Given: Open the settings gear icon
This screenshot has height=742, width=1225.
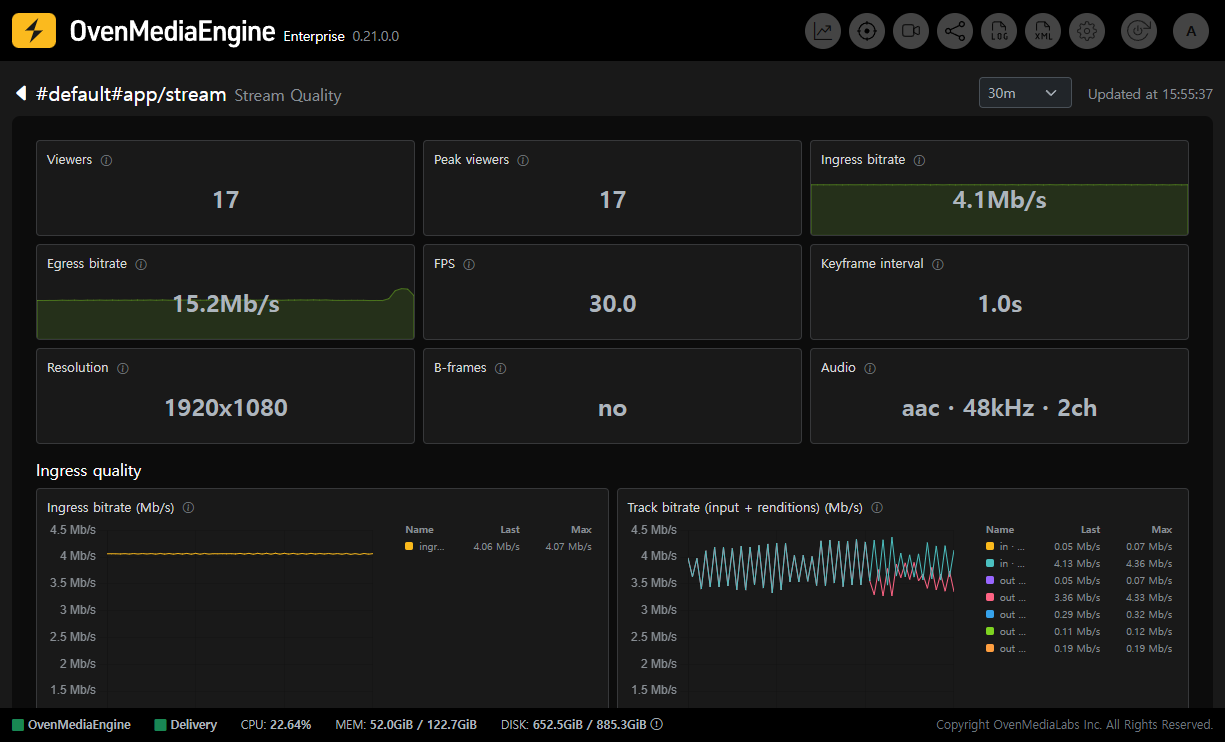Looking at the screenshot, I should [1087, 31].
